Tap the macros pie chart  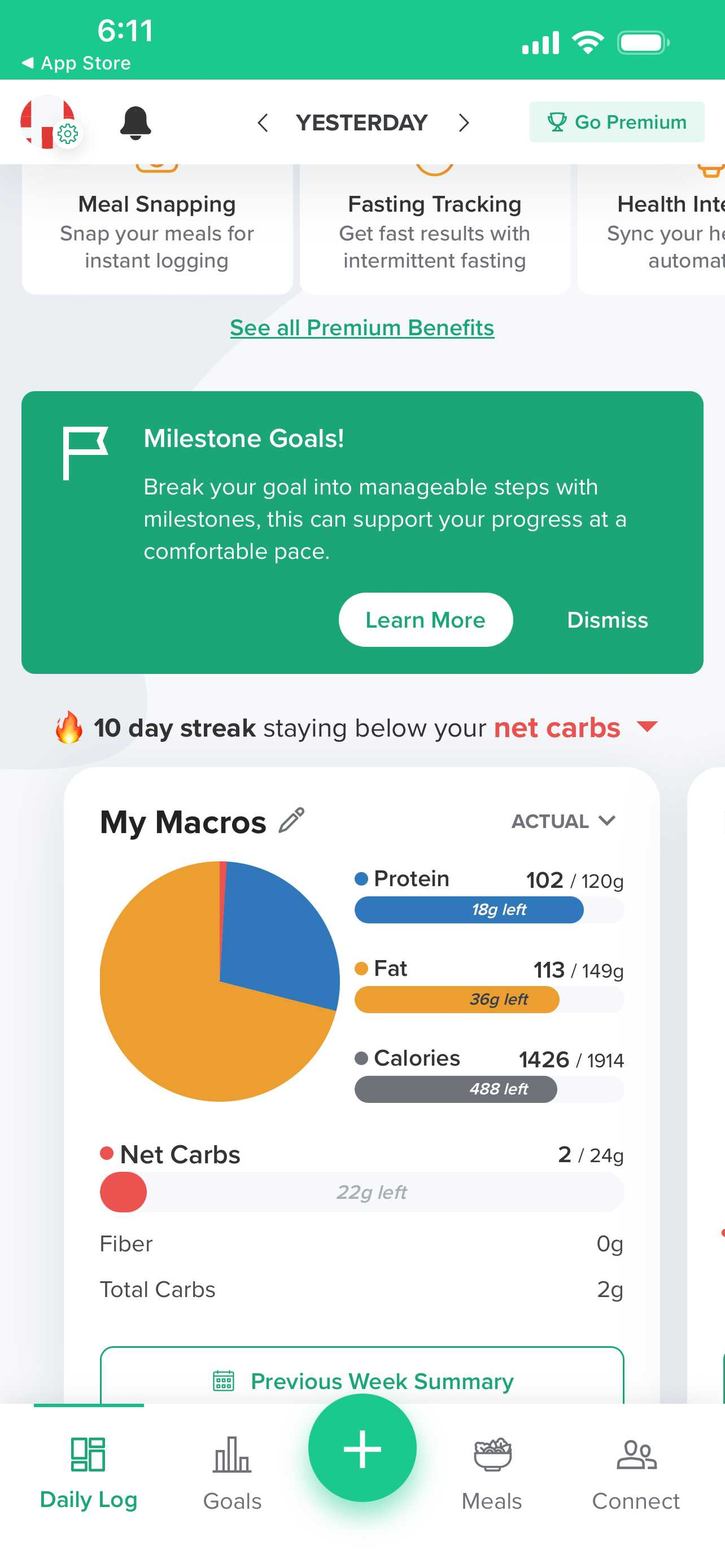click(x=220, y=980)
